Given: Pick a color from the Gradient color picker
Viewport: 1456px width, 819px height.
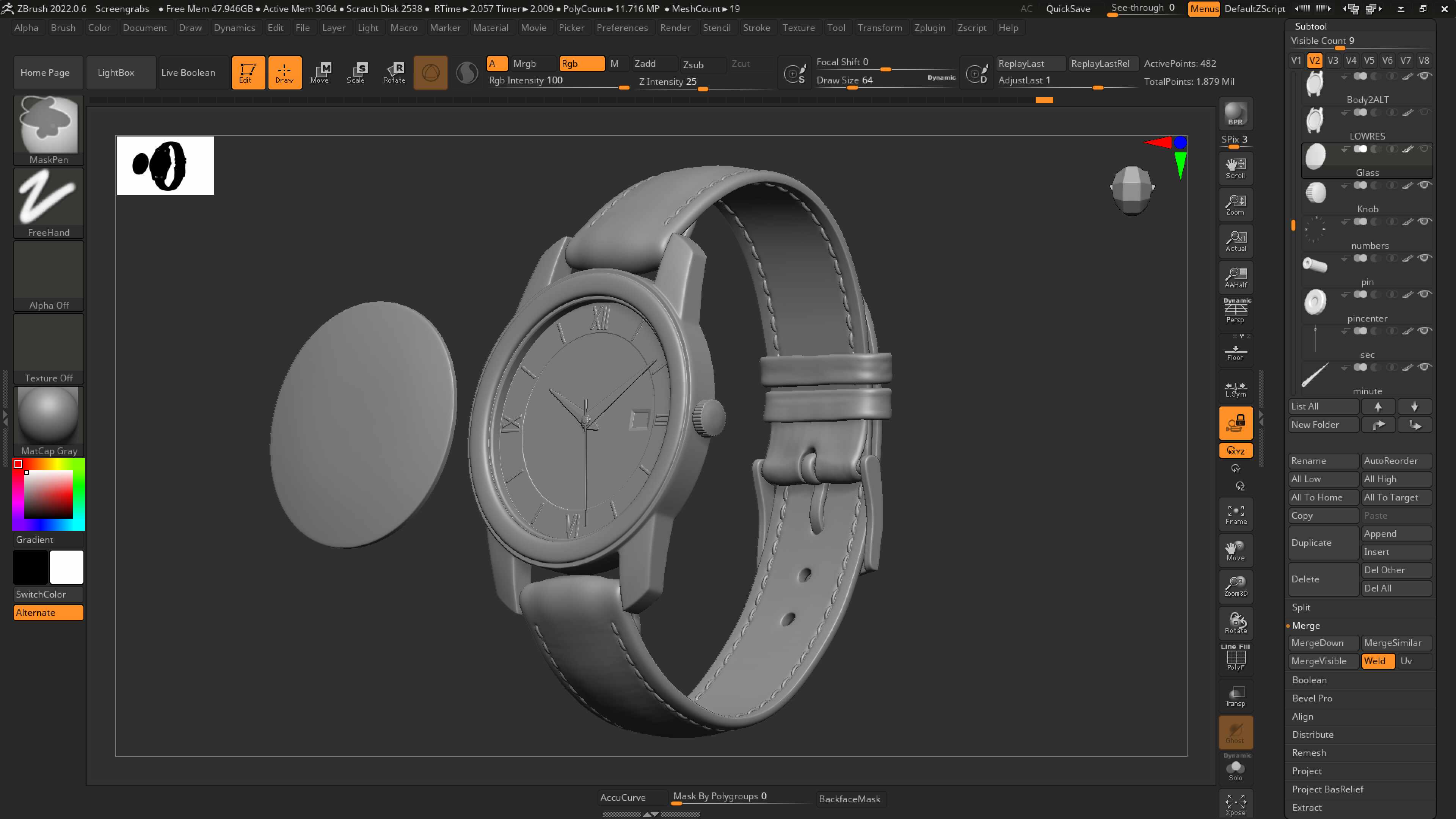Looking at the screenshot, I should [x=48, y=494].
